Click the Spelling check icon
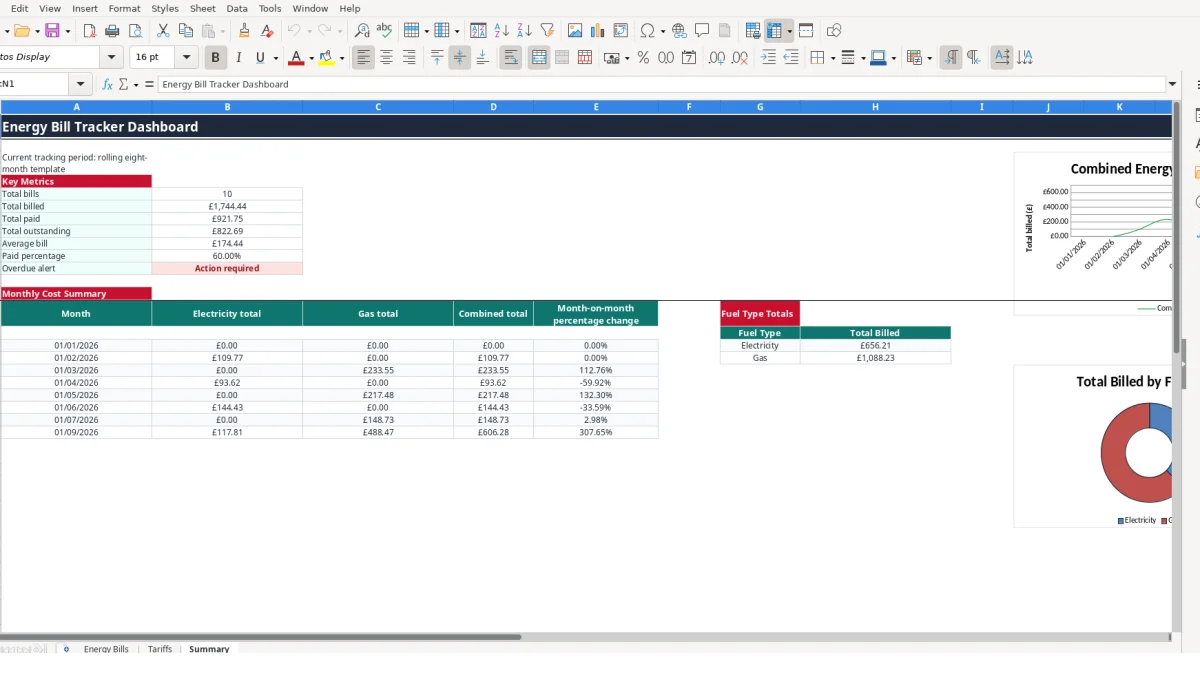The height and width of the screenshot is (675, 1200). [384, 31]
